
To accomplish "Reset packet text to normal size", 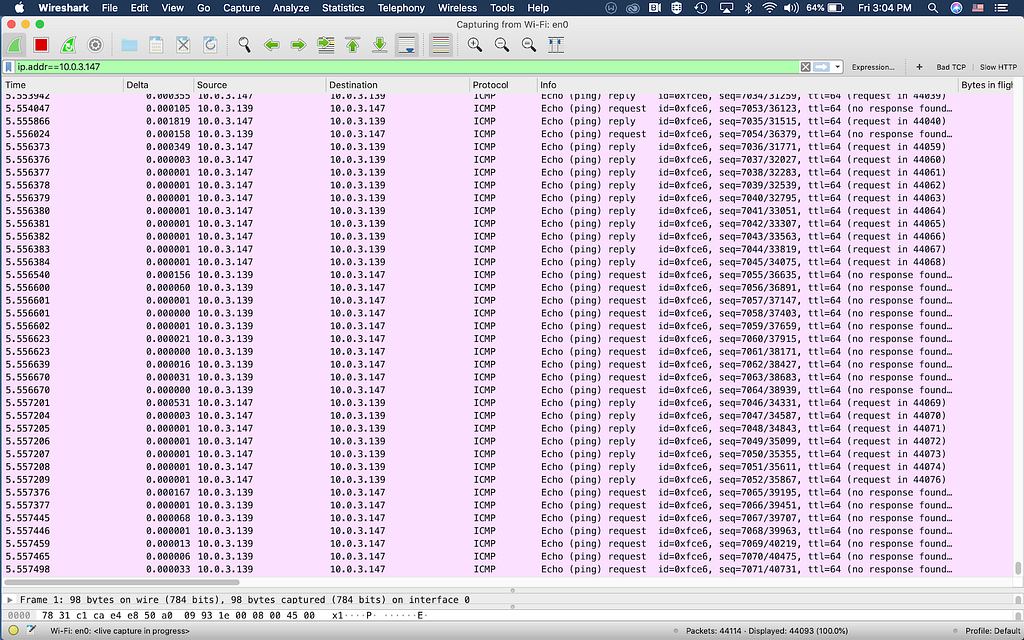I will (x=529, y=45).
